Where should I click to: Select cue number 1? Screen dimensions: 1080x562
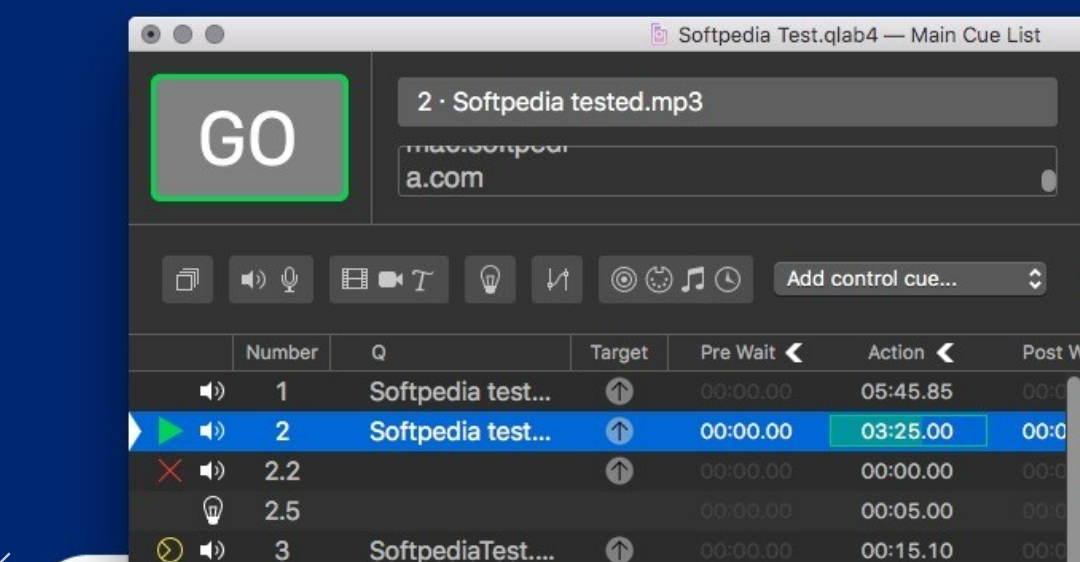click(281, 392)
